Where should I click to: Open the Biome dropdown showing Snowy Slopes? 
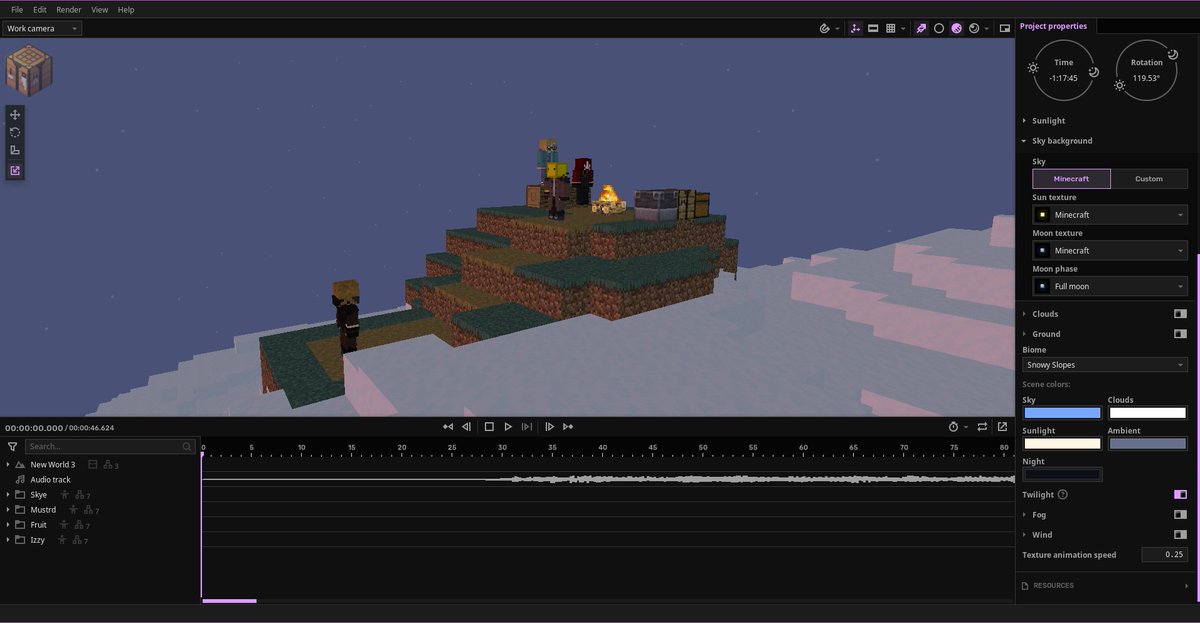click(1105, 365)
